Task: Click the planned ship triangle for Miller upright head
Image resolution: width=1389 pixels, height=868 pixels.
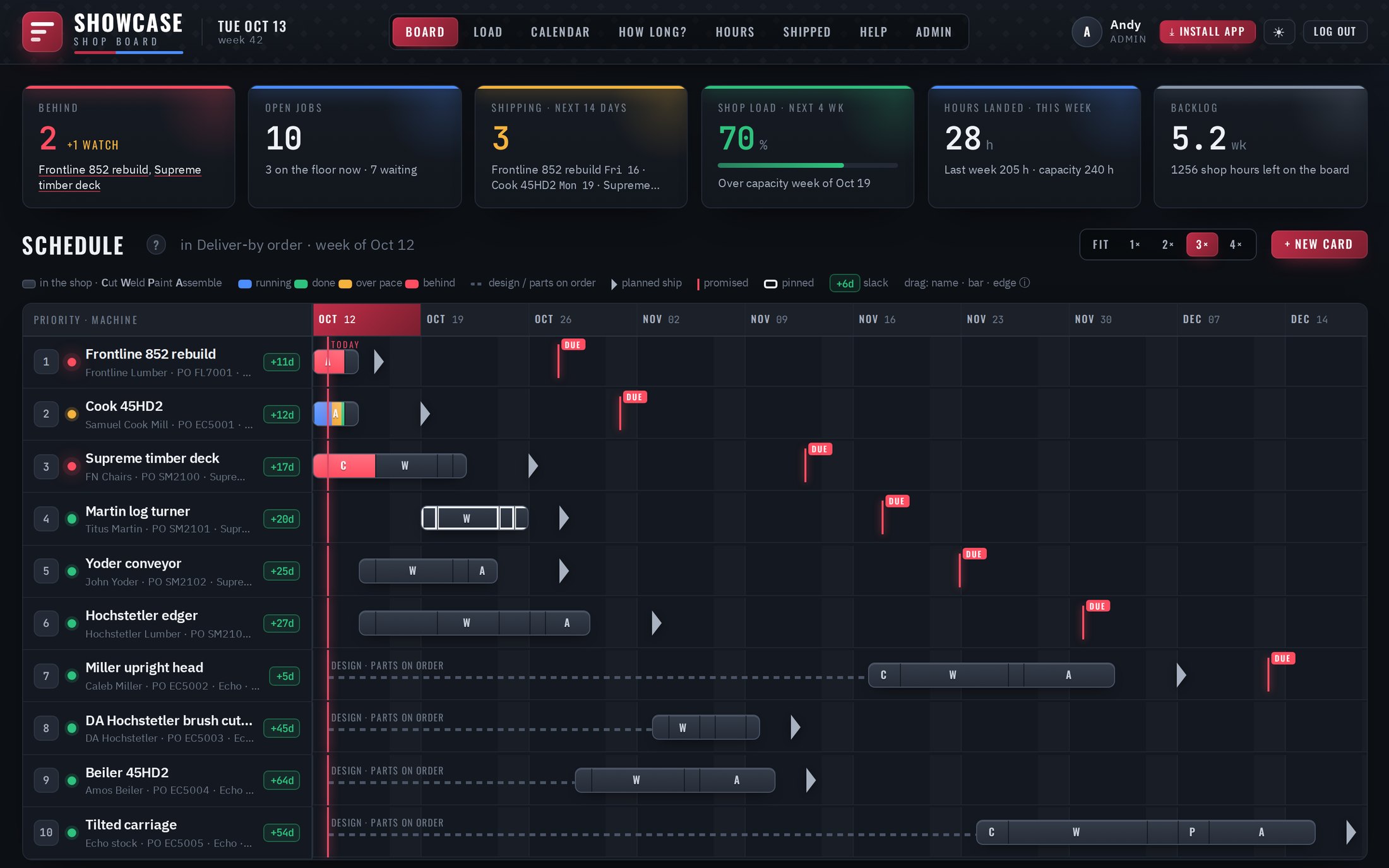Action: tap(1181, 675)
